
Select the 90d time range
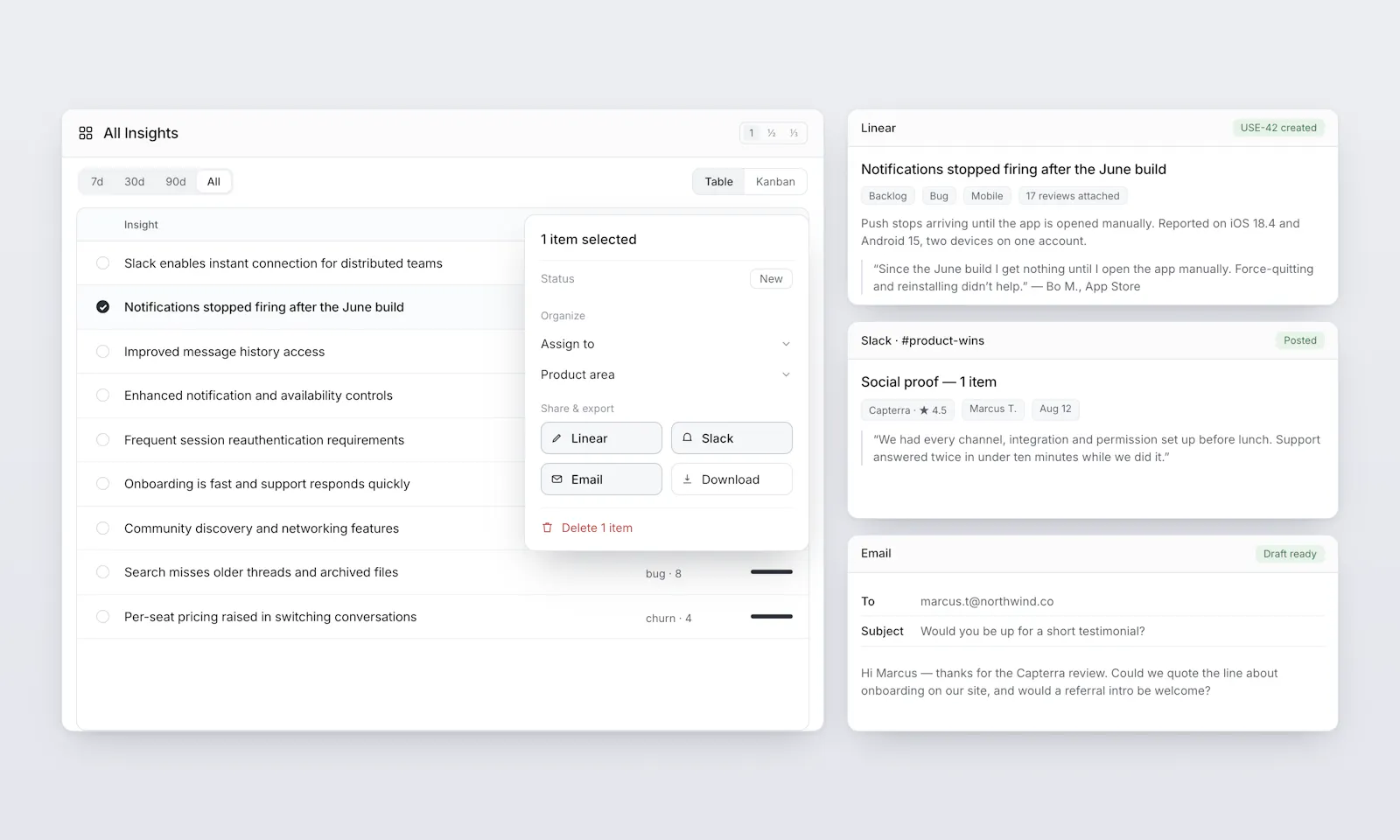pyautogui.click(x=176, y=182)
